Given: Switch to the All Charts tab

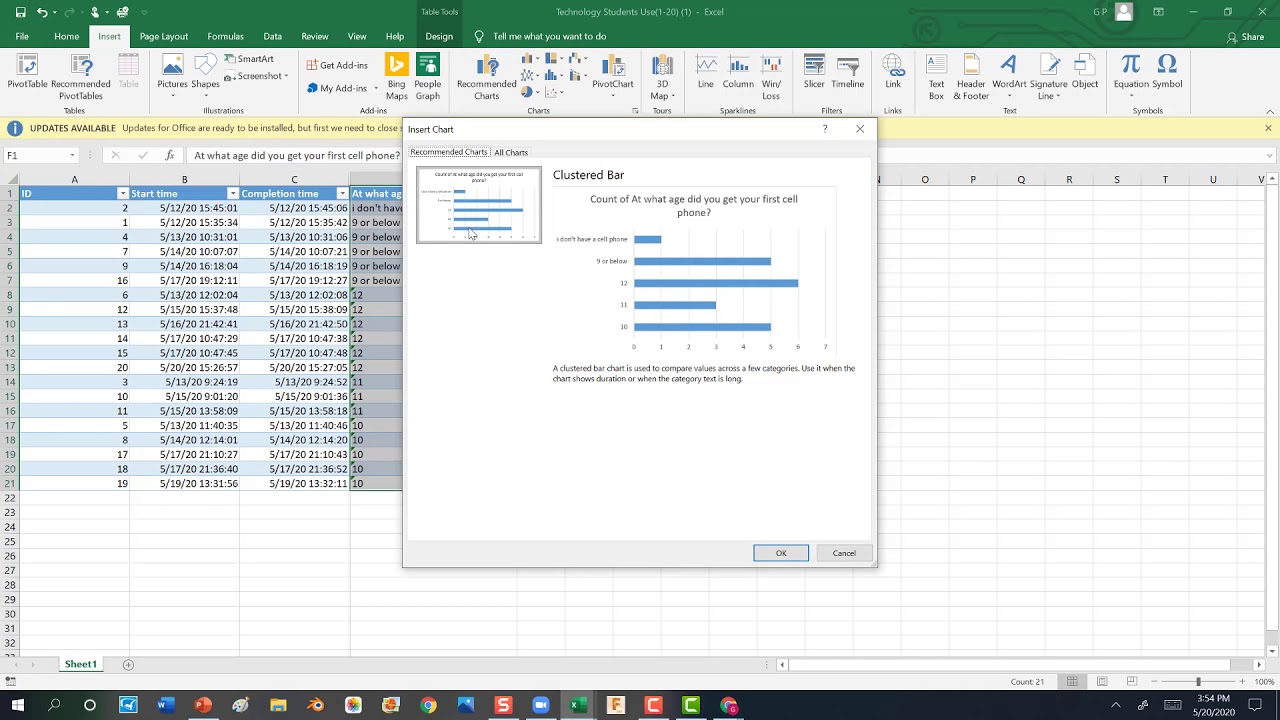Looking at the screenshot, I should 511,153.
